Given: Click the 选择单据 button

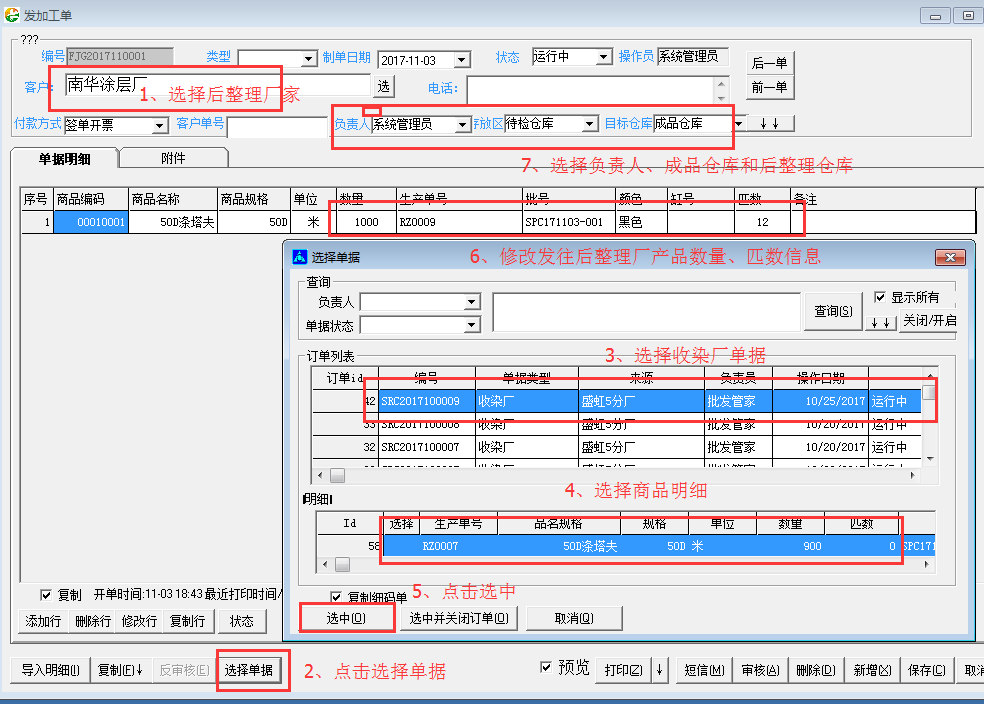Looking at the screenshot, I should click(x=249, y=670).
